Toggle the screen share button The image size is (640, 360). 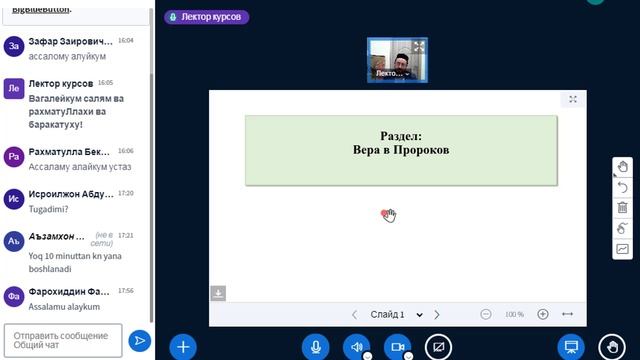click(438, 347)
